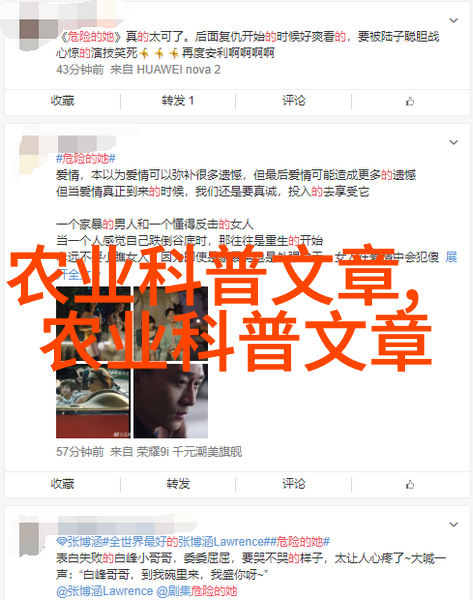Open the #危险的她# hashtag link

coord(86,158)
